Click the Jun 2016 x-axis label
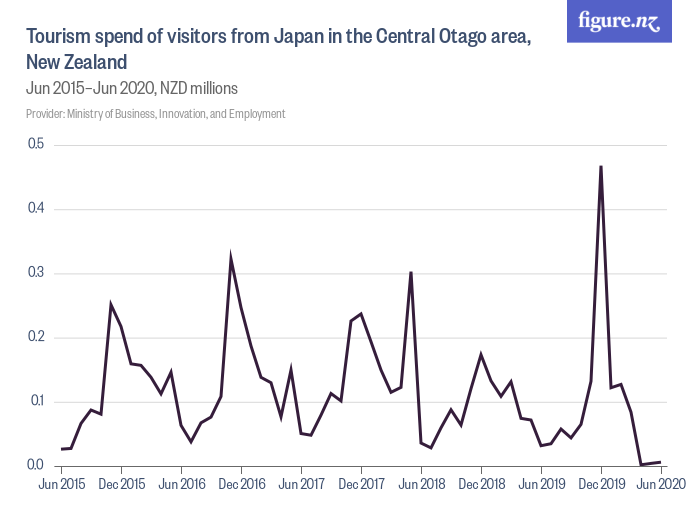 (181, 484)
